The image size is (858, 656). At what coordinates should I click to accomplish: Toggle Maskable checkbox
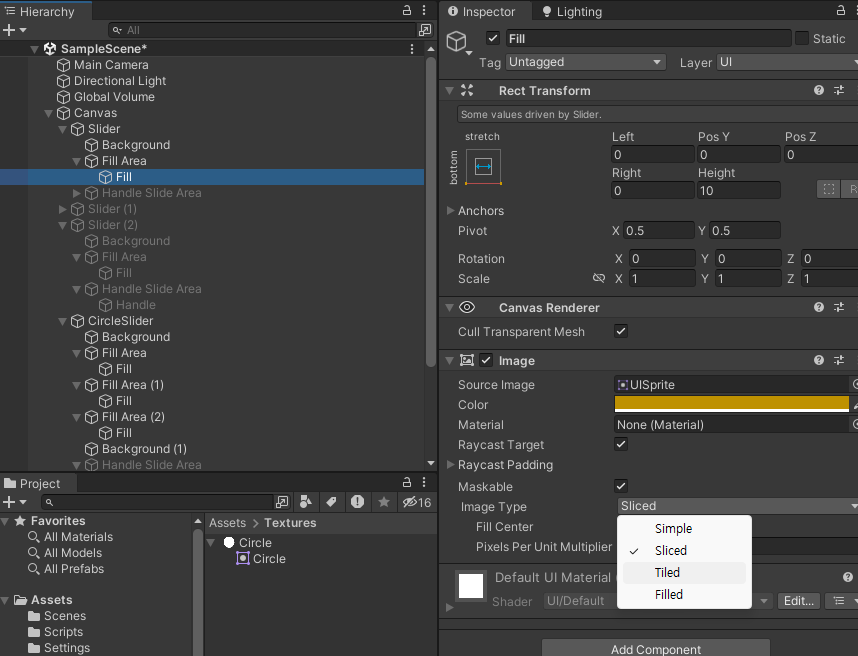coord(621,486)
